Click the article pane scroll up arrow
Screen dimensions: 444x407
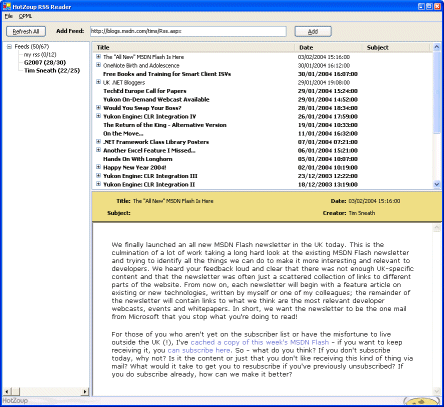437,228
